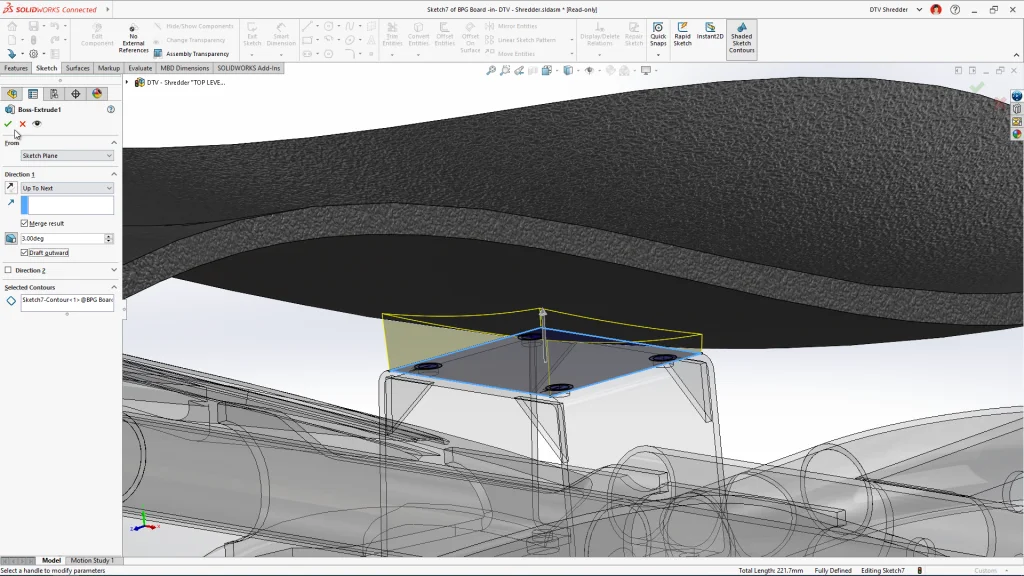The height and width of the screenshot is (576, 1024).
Task: Open the Evaluate ribbon tab
Action: click(140, 68)
